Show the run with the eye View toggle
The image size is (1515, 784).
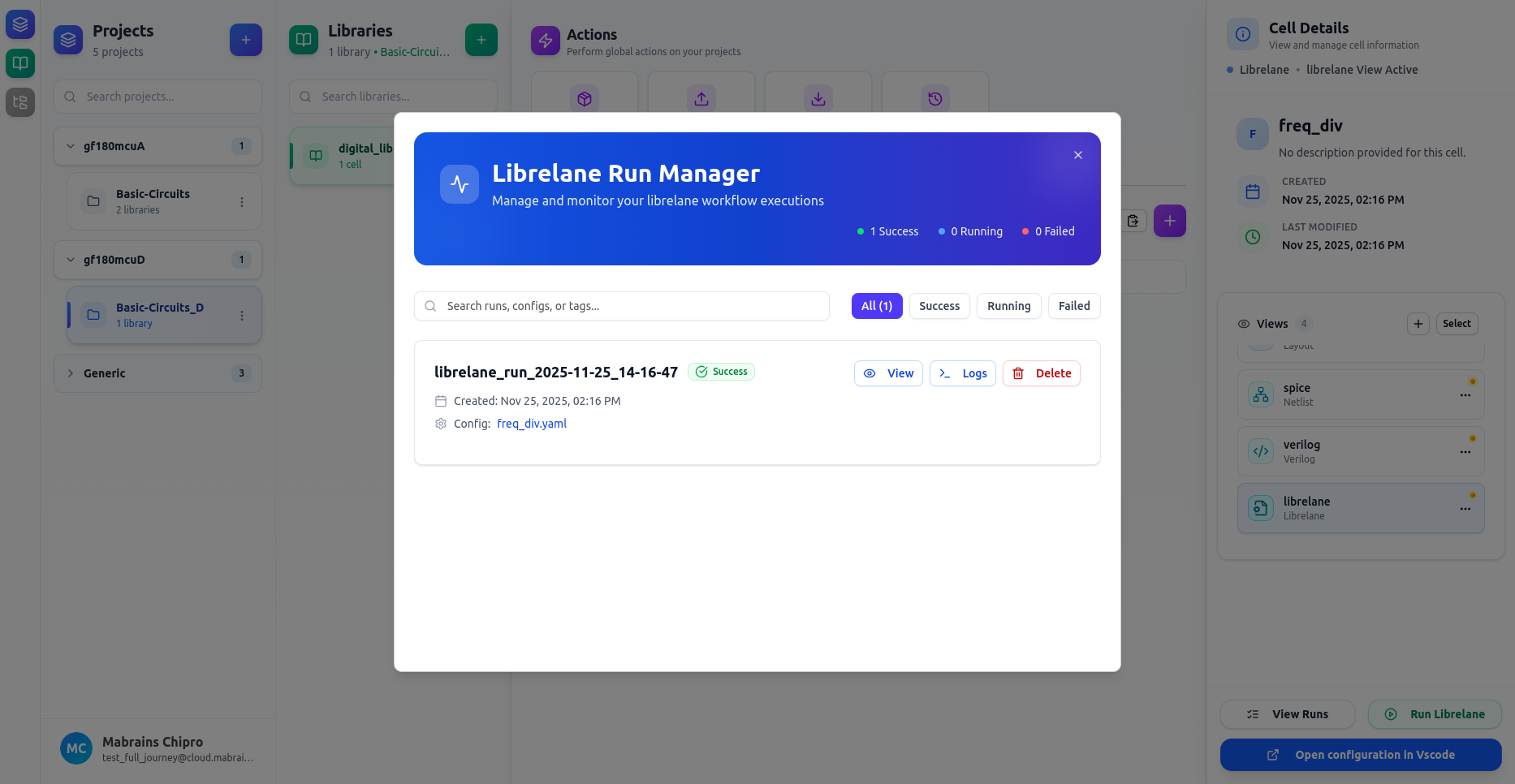[x=870, y=373]
